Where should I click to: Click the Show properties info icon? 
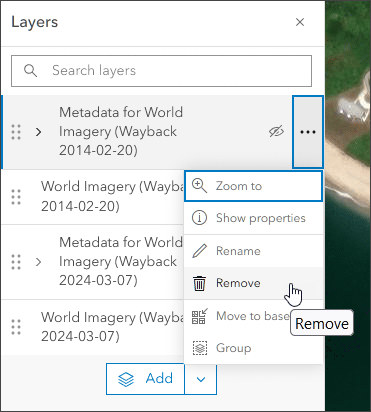(199, 218)
